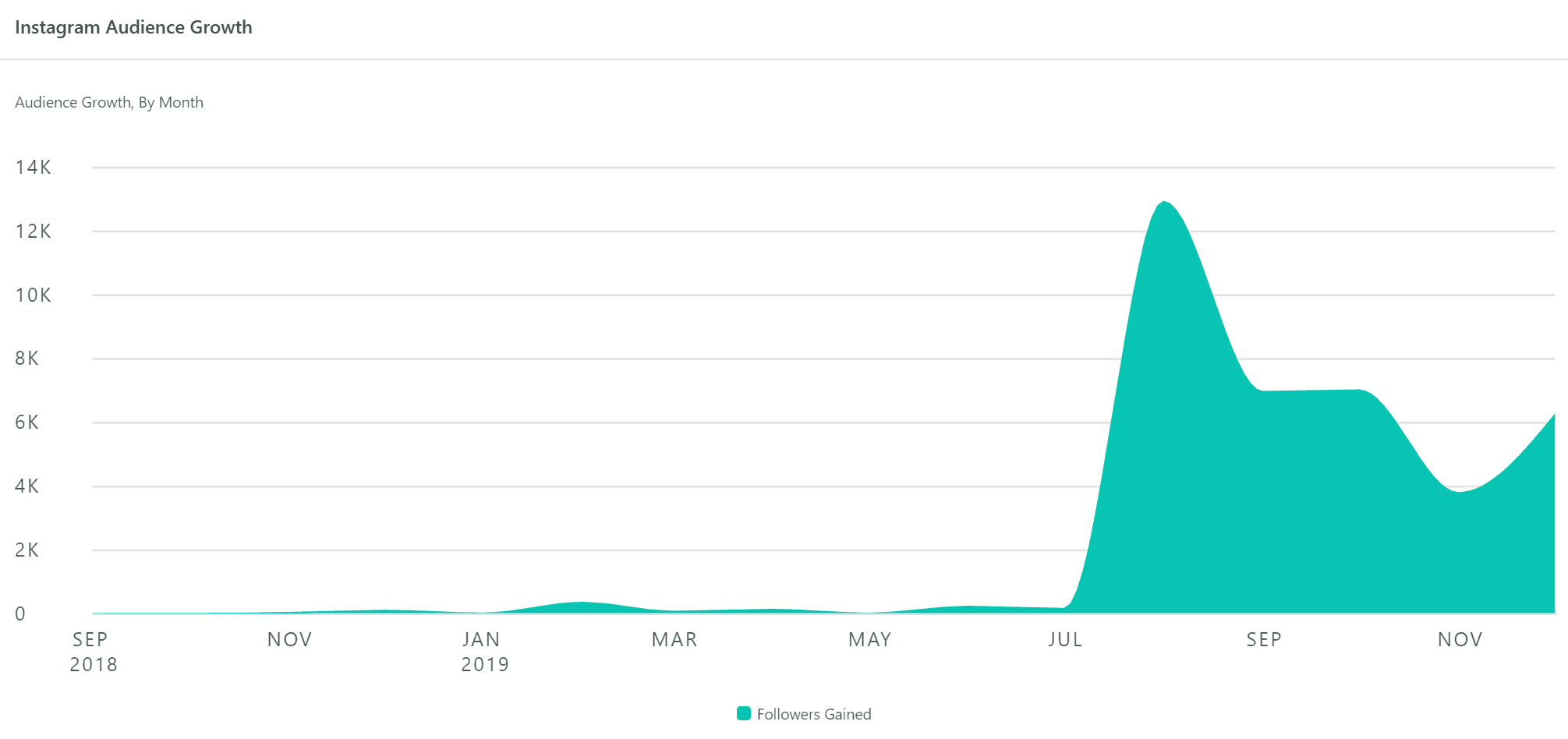Click the Followers Gained legend label
Viewport: 1568px width, 739px height.
click(814, 714)
